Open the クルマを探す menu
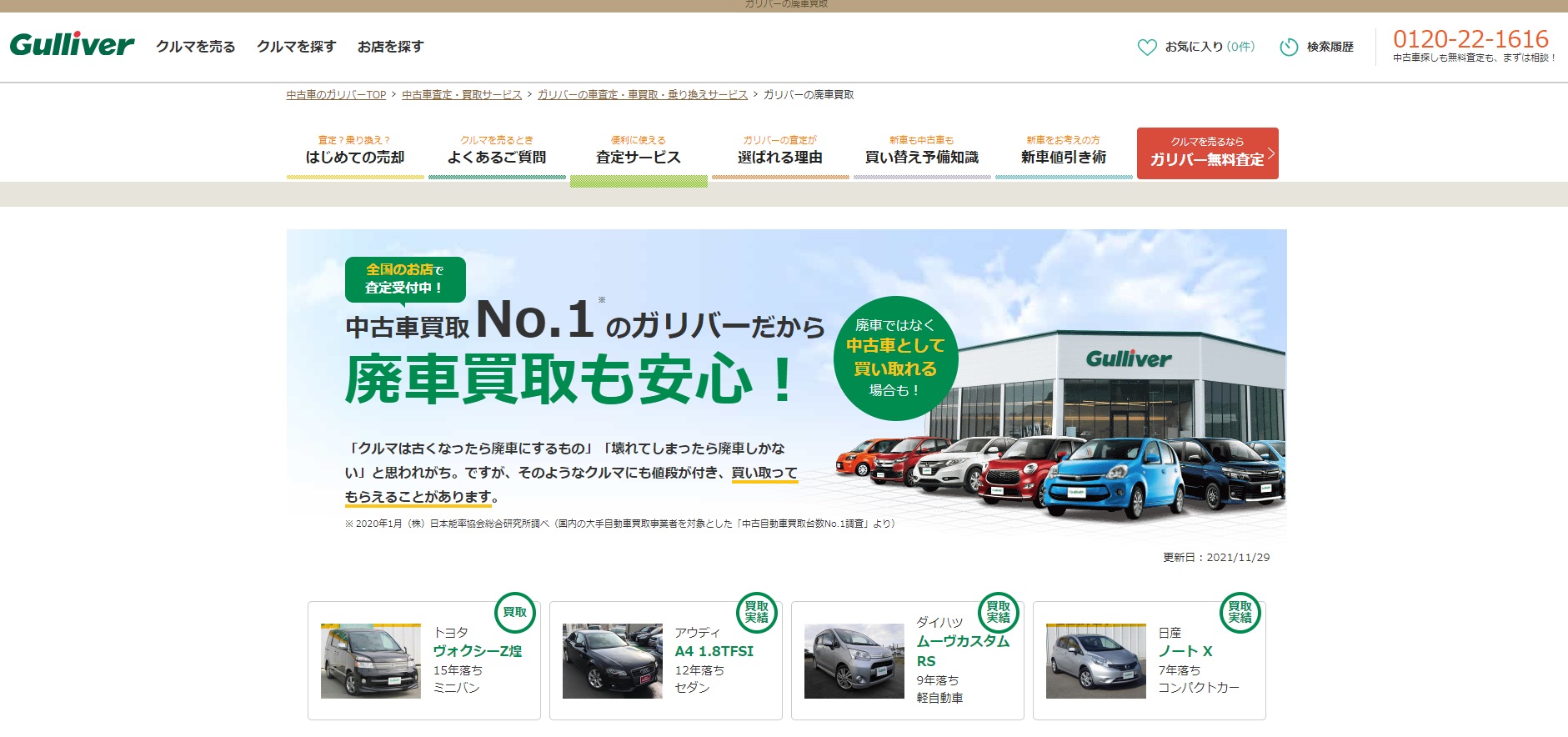Viewport: 1568px width, 737px height. tap(296, 47)
